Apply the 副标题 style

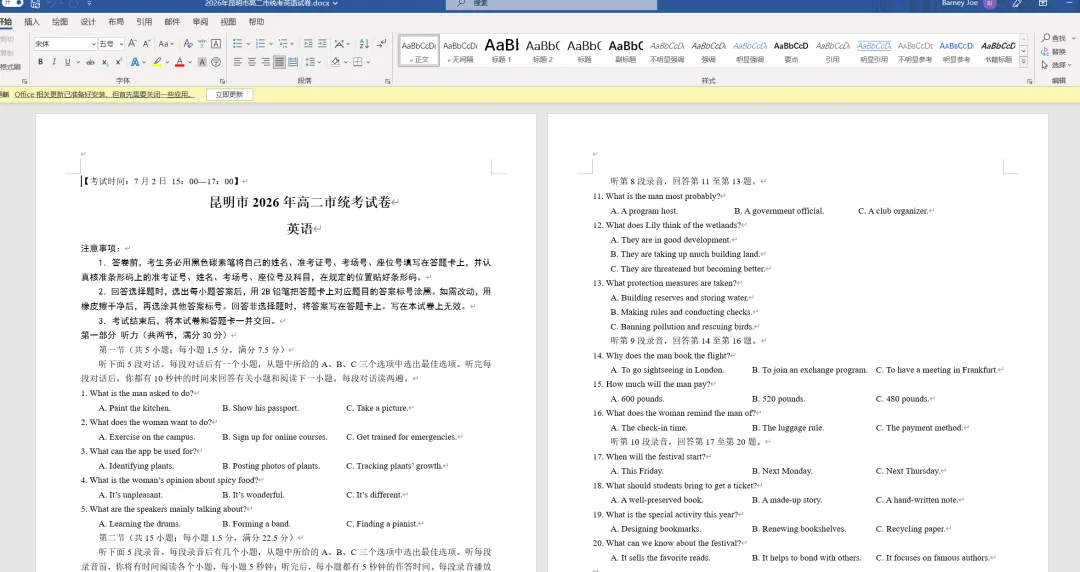[625, 50]
